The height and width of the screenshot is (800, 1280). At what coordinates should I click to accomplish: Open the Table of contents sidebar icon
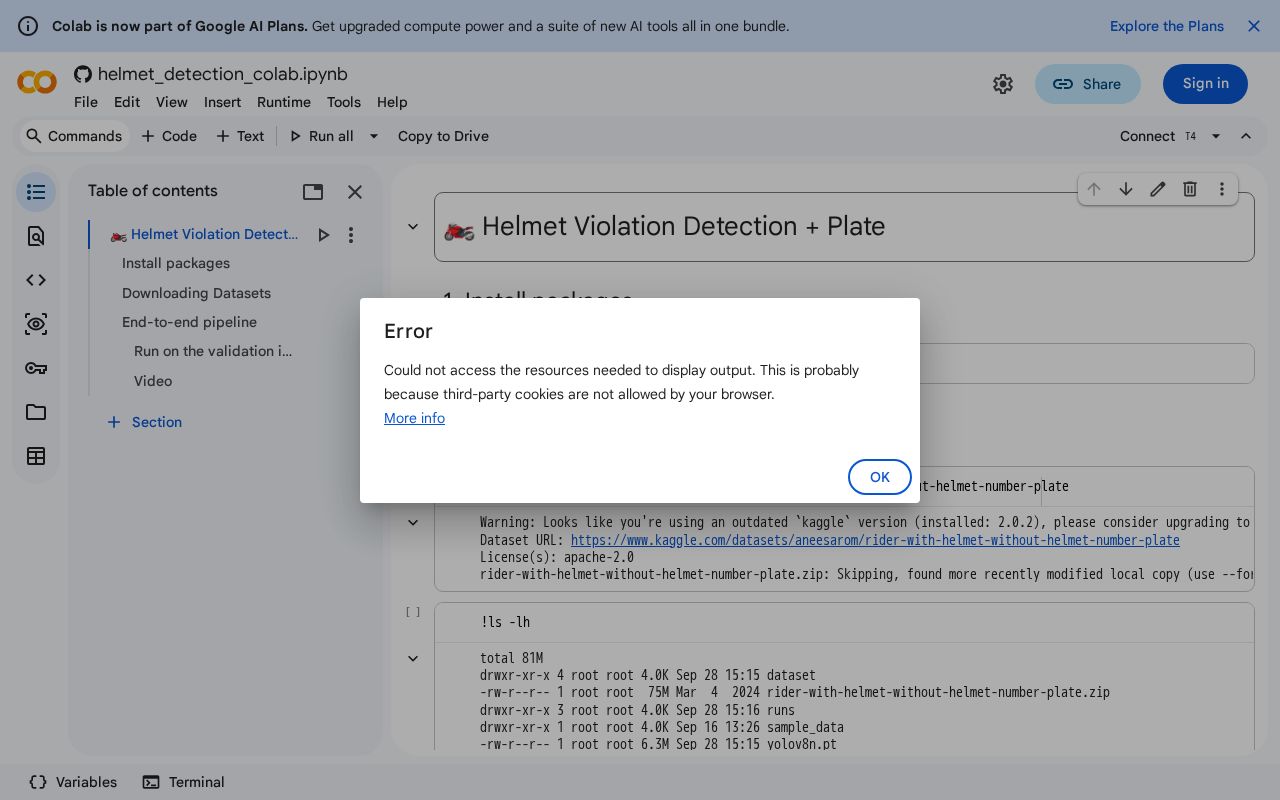click(36, 192)
